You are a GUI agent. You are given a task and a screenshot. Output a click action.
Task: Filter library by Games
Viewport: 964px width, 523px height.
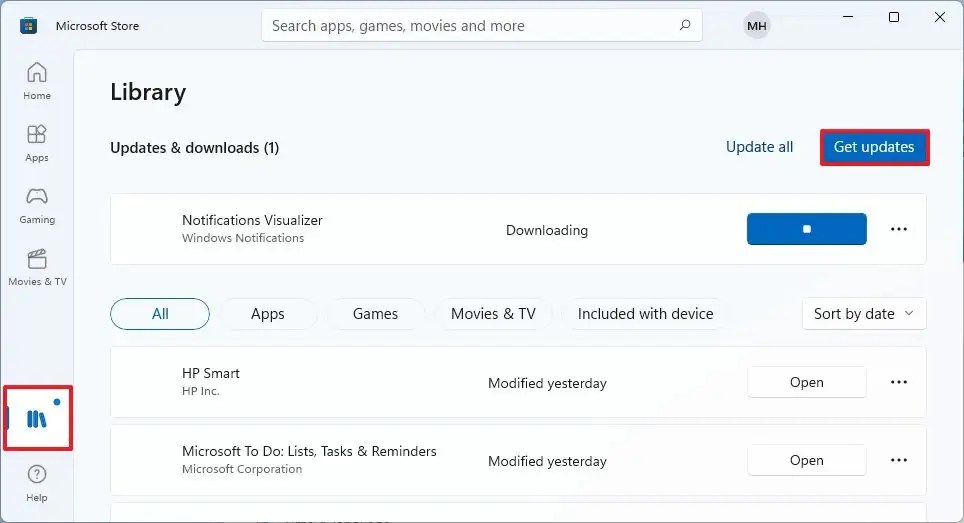[375, 314]
